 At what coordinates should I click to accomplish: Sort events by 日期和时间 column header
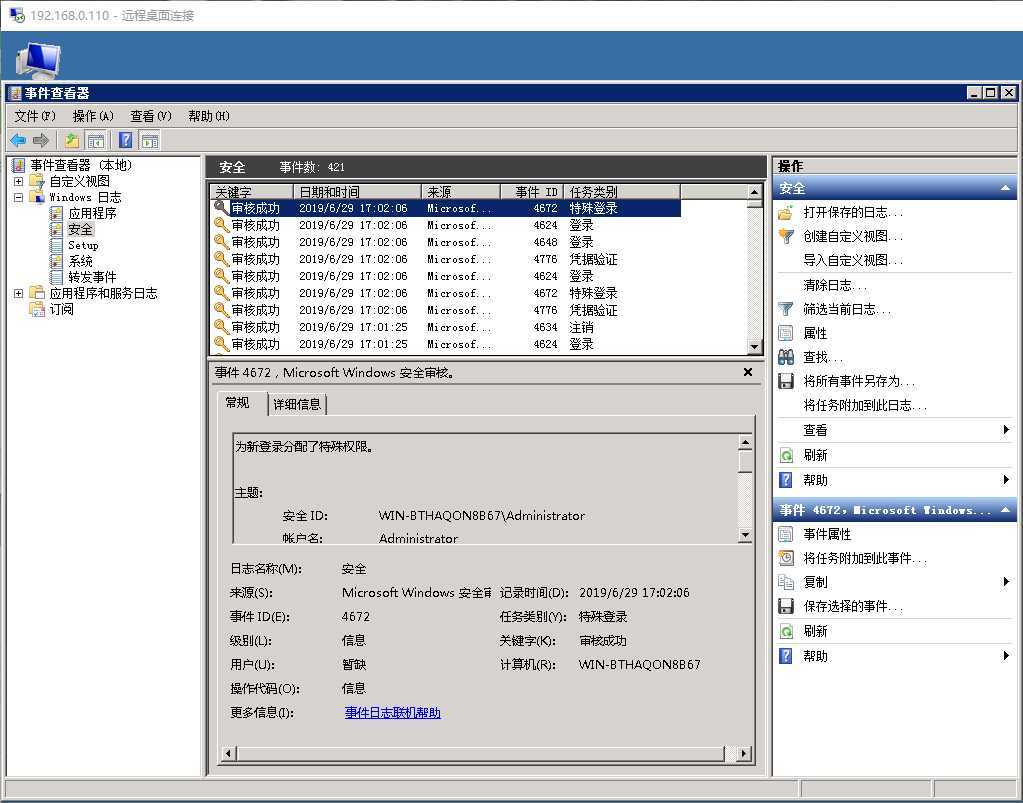click(x=357, y=191)
